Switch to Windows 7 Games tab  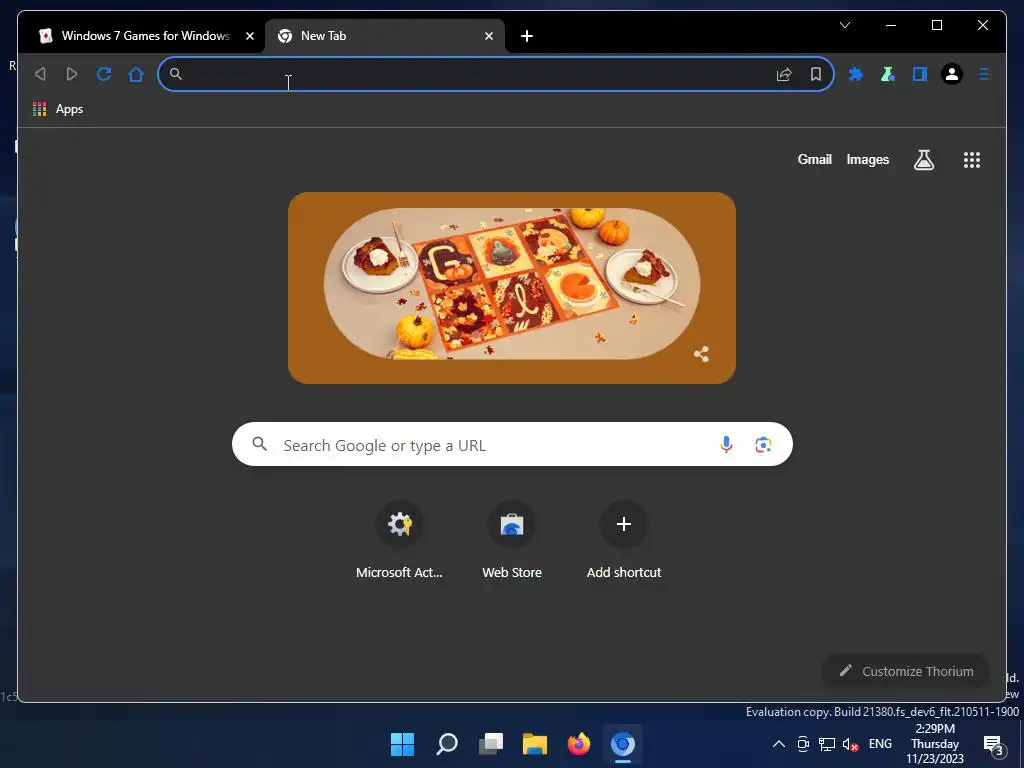click(145, 36)
